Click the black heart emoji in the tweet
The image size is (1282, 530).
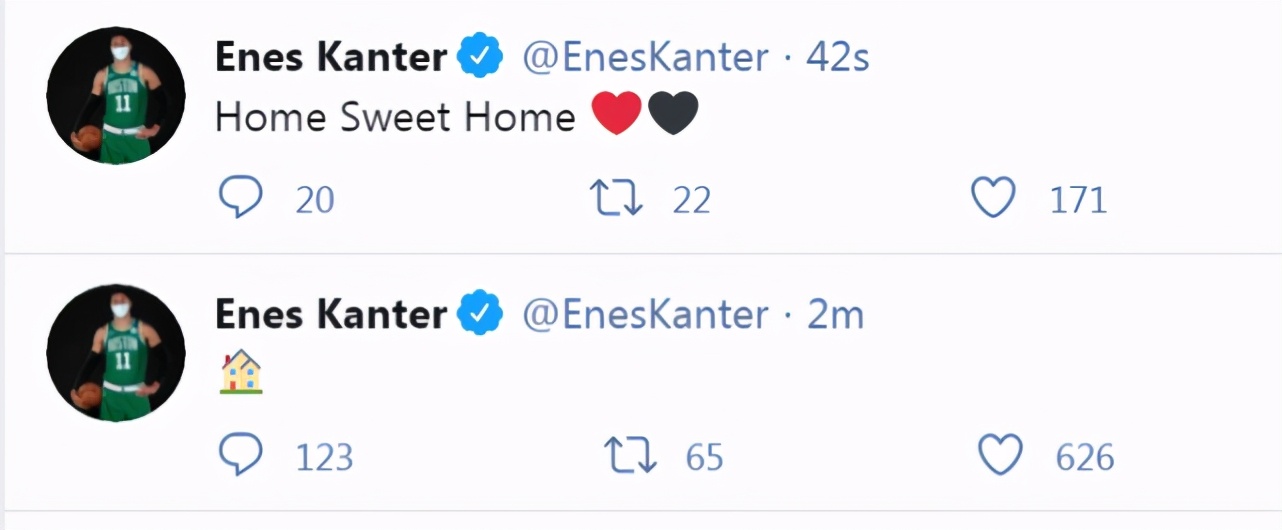(x=673, y=116)
